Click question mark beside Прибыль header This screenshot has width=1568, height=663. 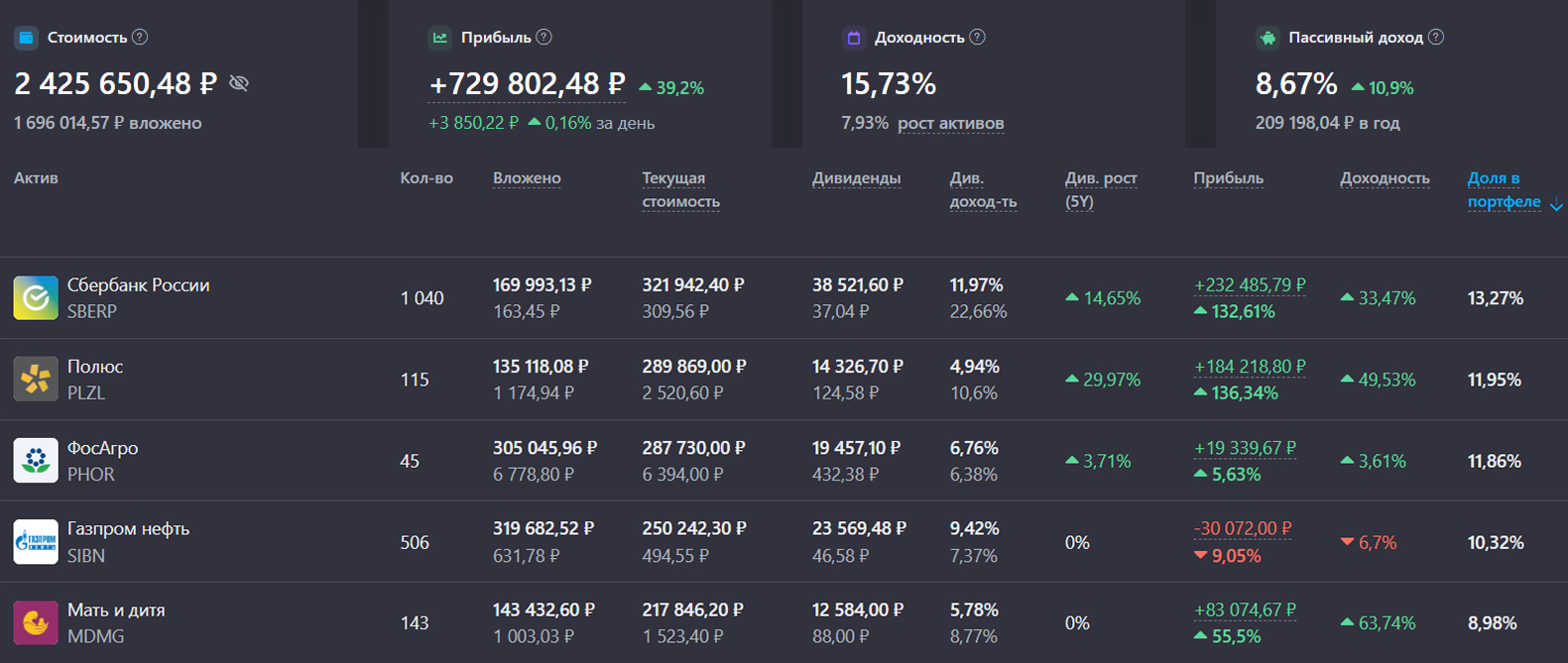543,37
